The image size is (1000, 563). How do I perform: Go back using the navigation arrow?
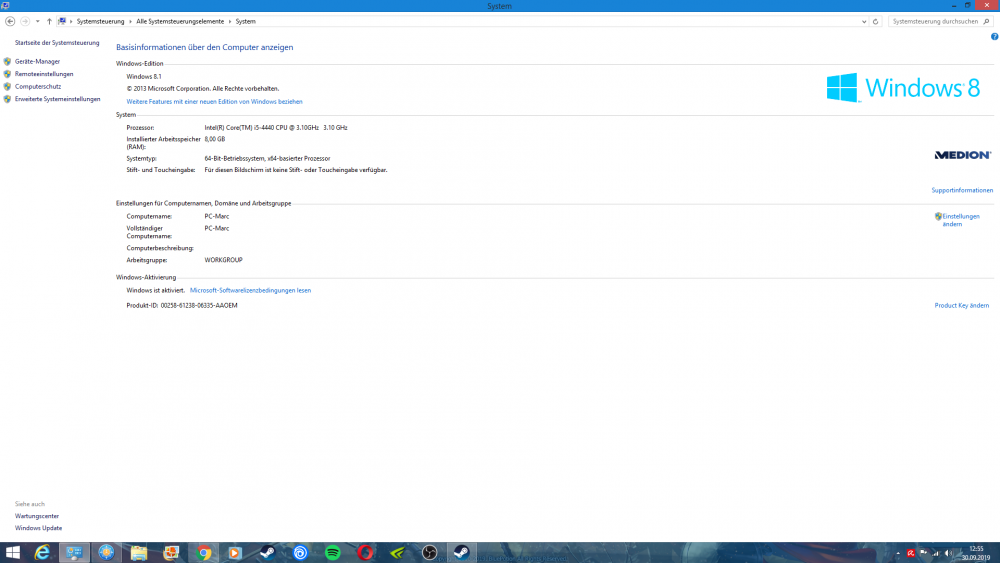coord(10,21)
